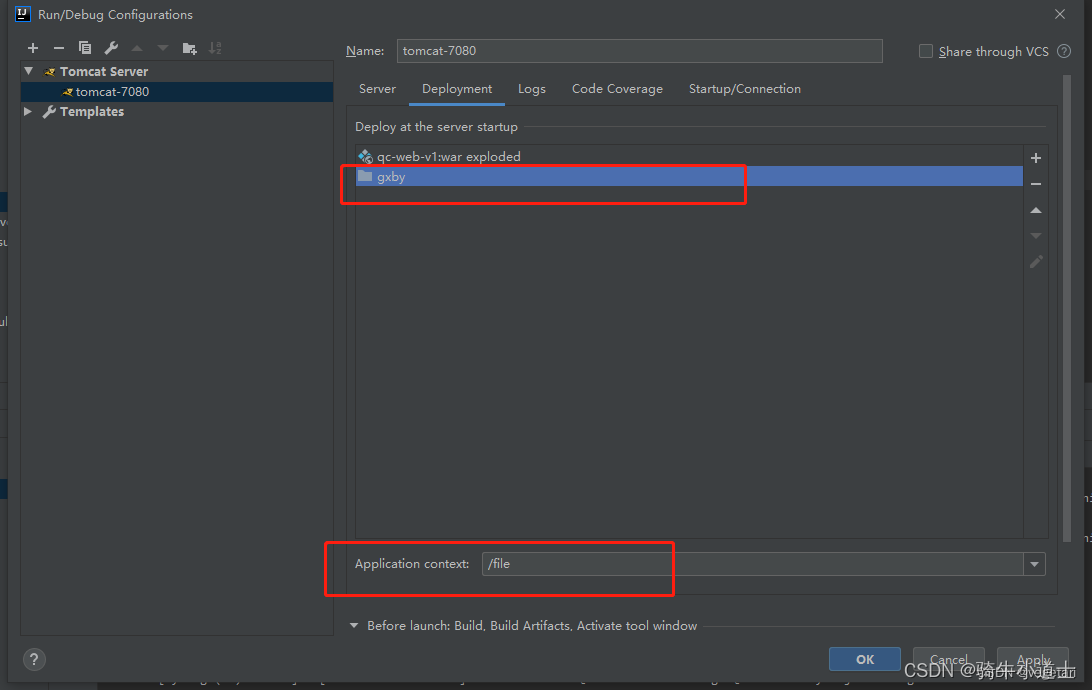Viewport: 1092px width, 690px height.
Task: Move configuration up in left toolbar
Action: (x=137, y=48)
